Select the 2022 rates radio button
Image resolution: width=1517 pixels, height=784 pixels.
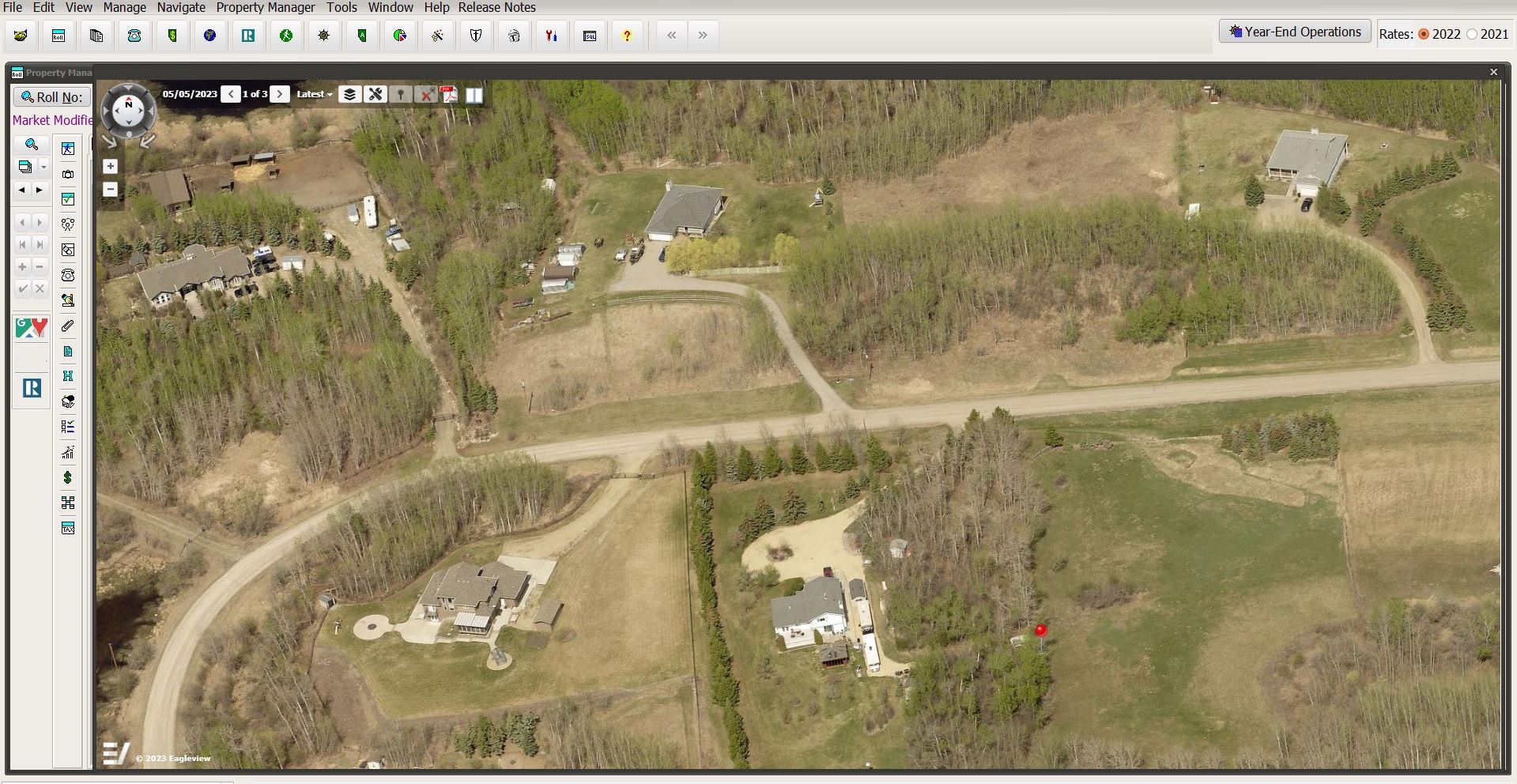pyautogui.click(x=1421, y=34)
